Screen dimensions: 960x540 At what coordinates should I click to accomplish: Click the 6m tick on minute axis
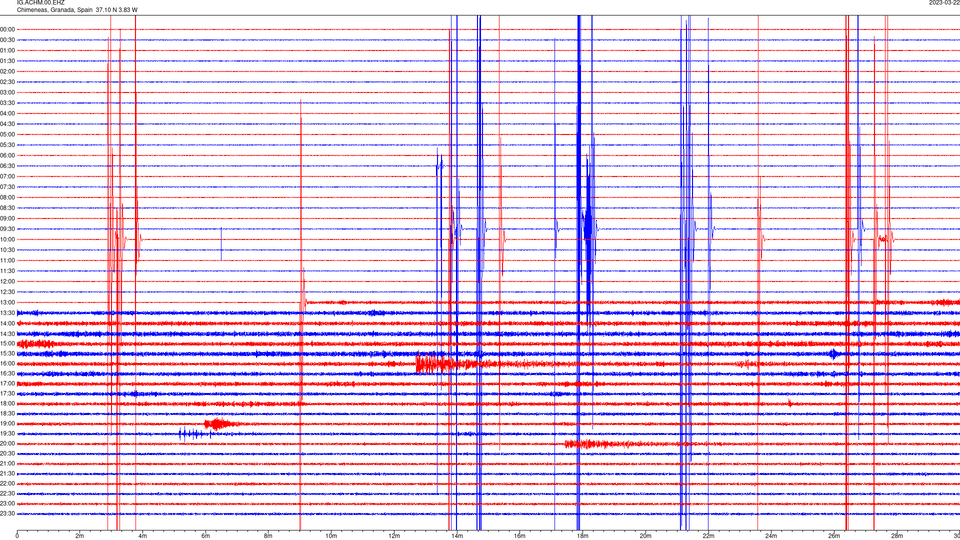(x=206, y=536)
